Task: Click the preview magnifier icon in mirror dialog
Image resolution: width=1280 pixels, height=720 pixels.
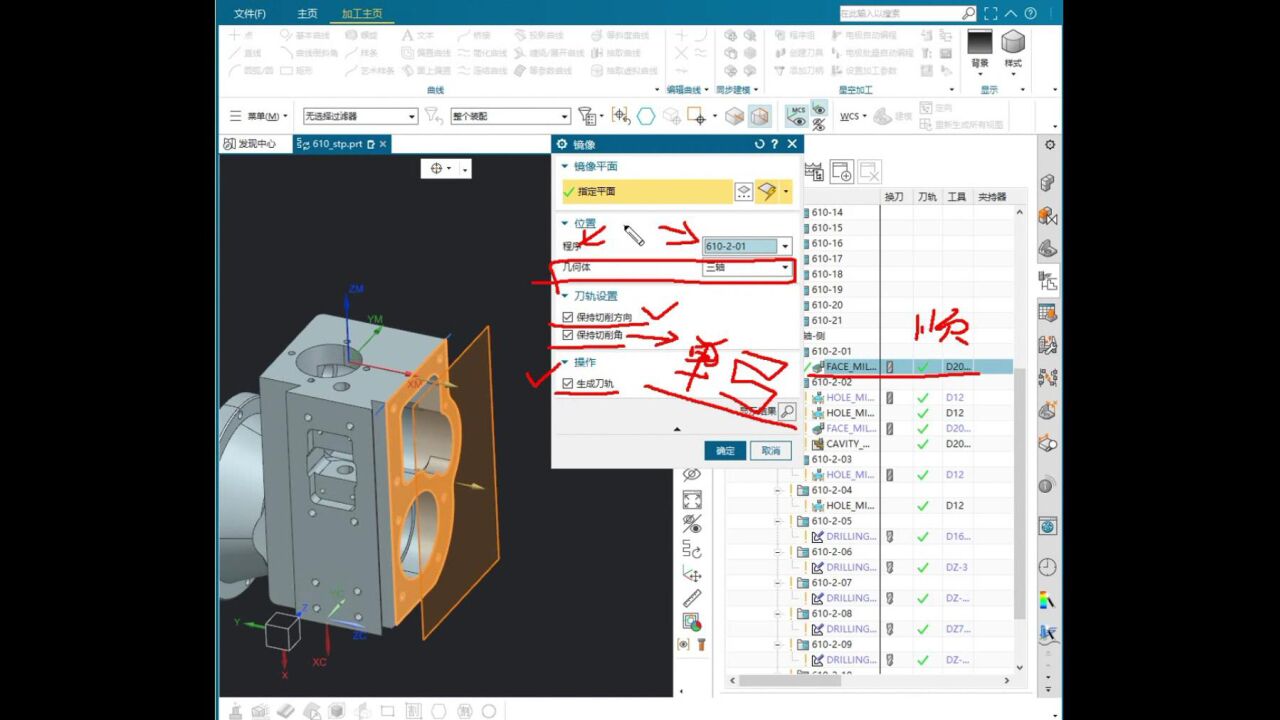Action: [787, 411]
